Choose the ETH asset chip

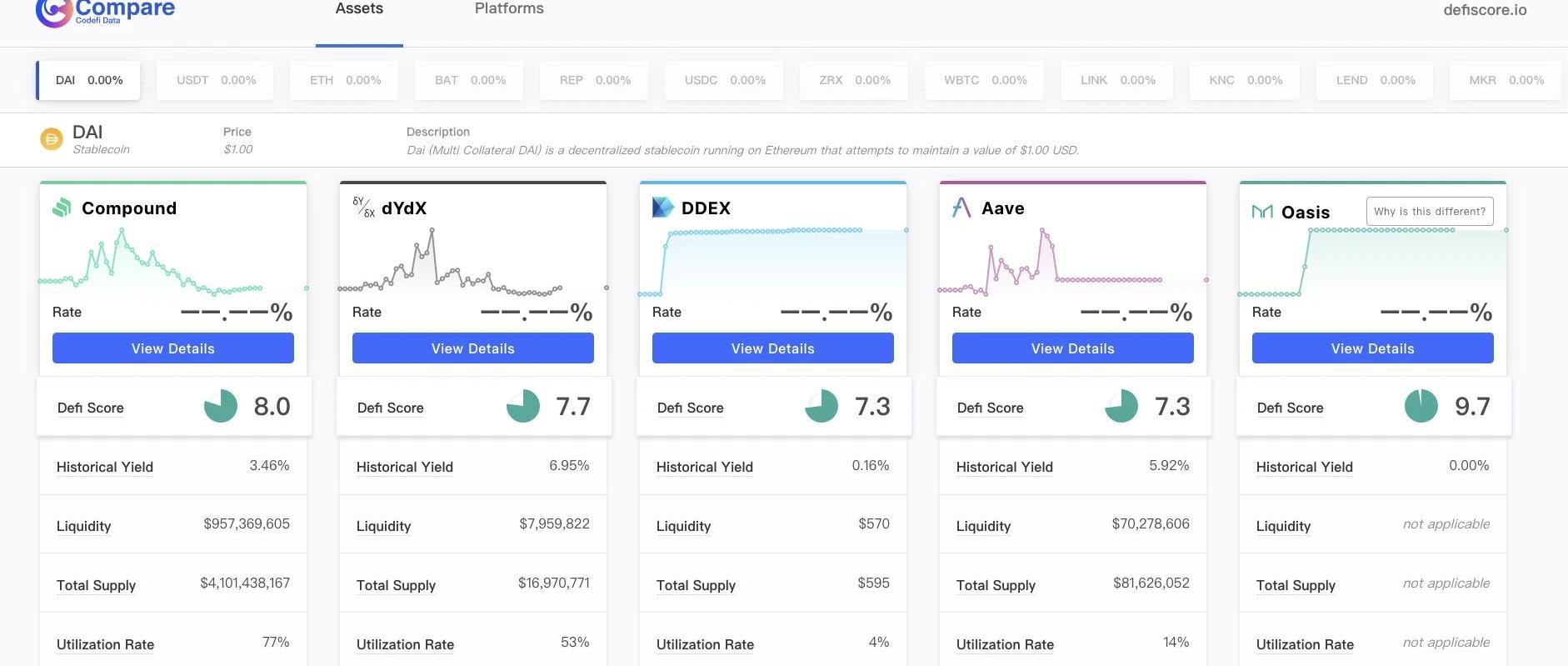pos(345,80)
